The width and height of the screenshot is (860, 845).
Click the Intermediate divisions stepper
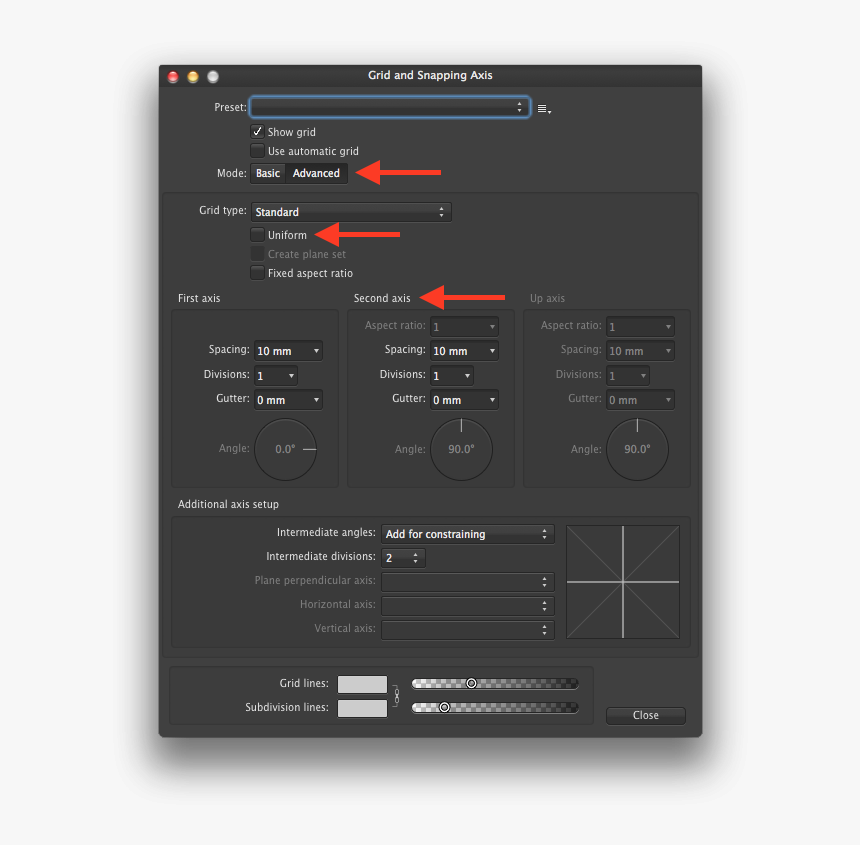[x=404, y=558]
